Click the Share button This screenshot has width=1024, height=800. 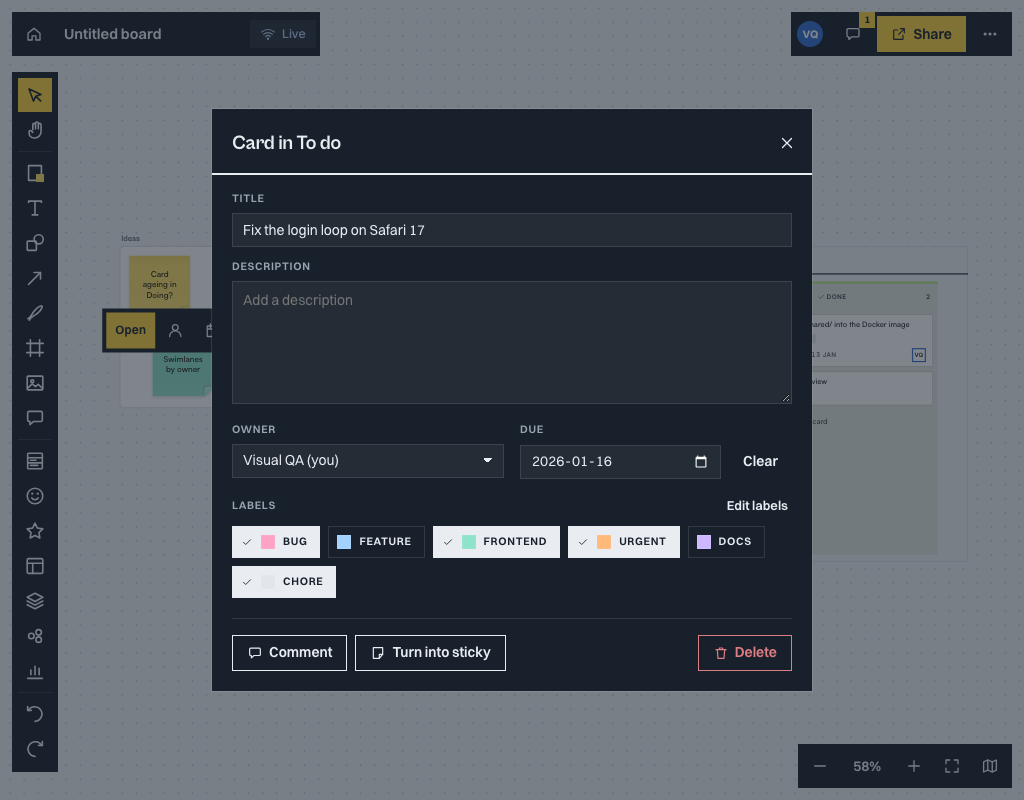pyautogui.click(x=921, y=34)
